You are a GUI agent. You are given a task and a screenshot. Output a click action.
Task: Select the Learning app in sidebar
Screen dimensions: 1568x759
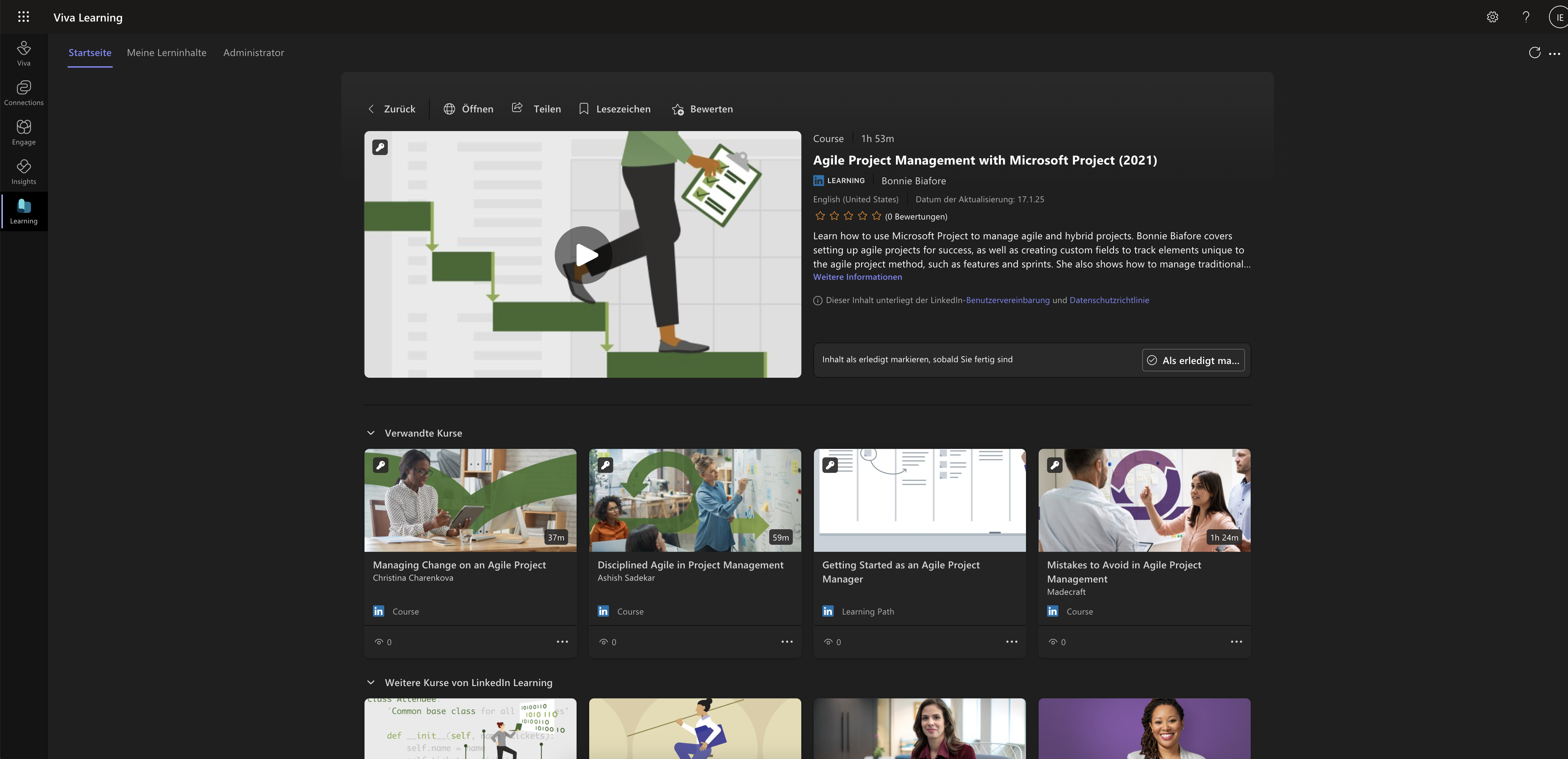click(x=24, y=211)
